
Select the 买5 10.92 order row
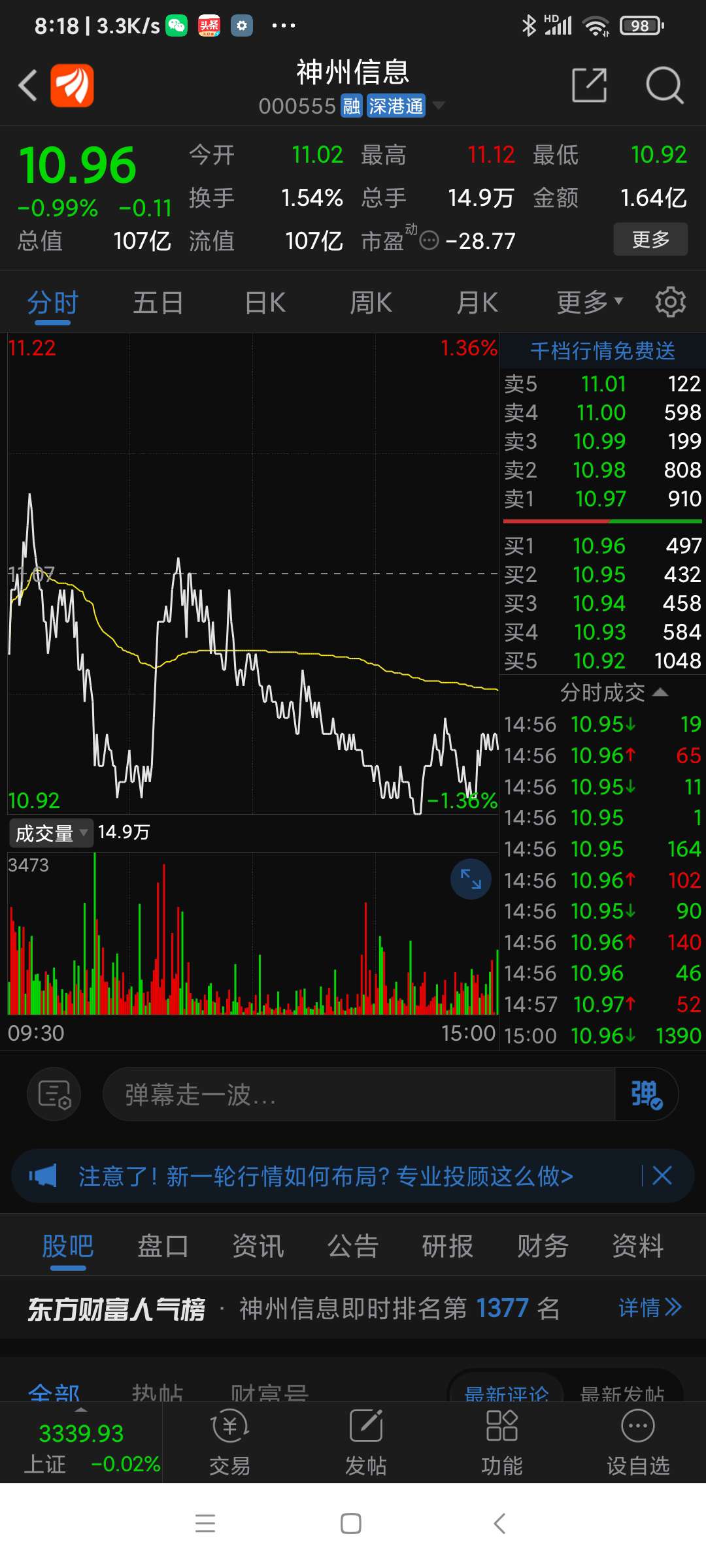602,661
